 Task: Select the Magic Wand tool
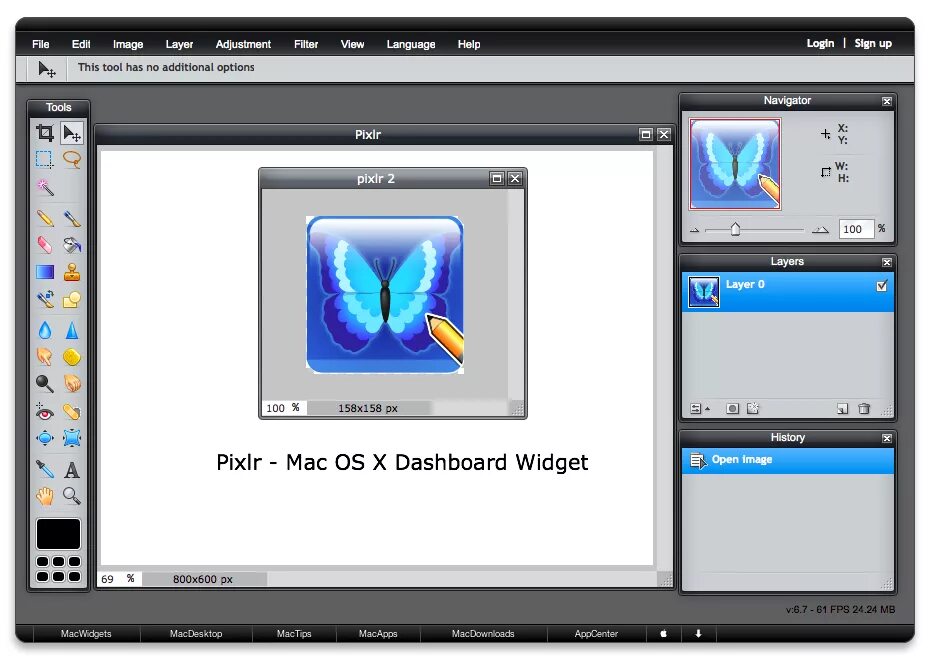(x=45, y=188)
